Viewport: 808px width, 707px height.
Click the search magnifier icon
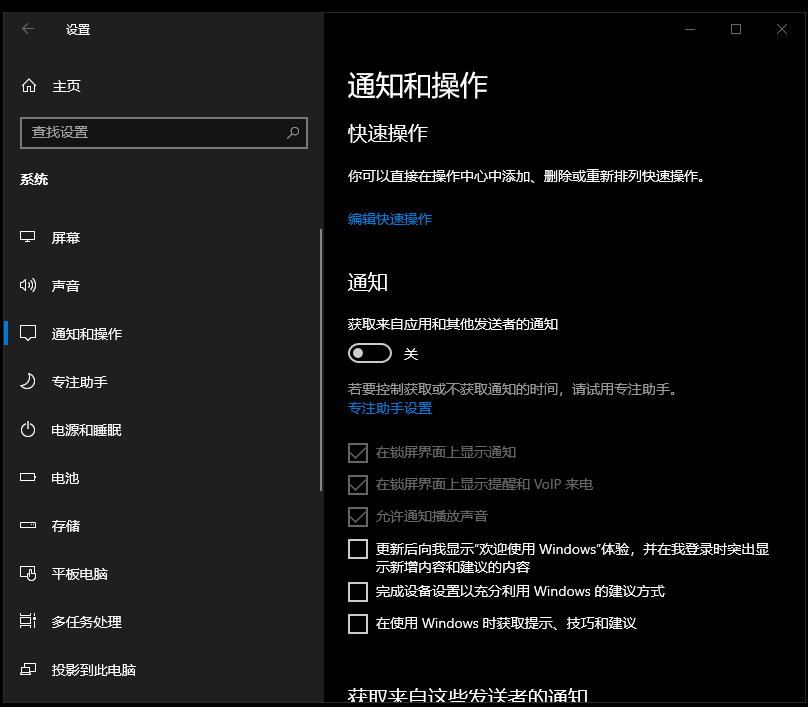point(293,132)
